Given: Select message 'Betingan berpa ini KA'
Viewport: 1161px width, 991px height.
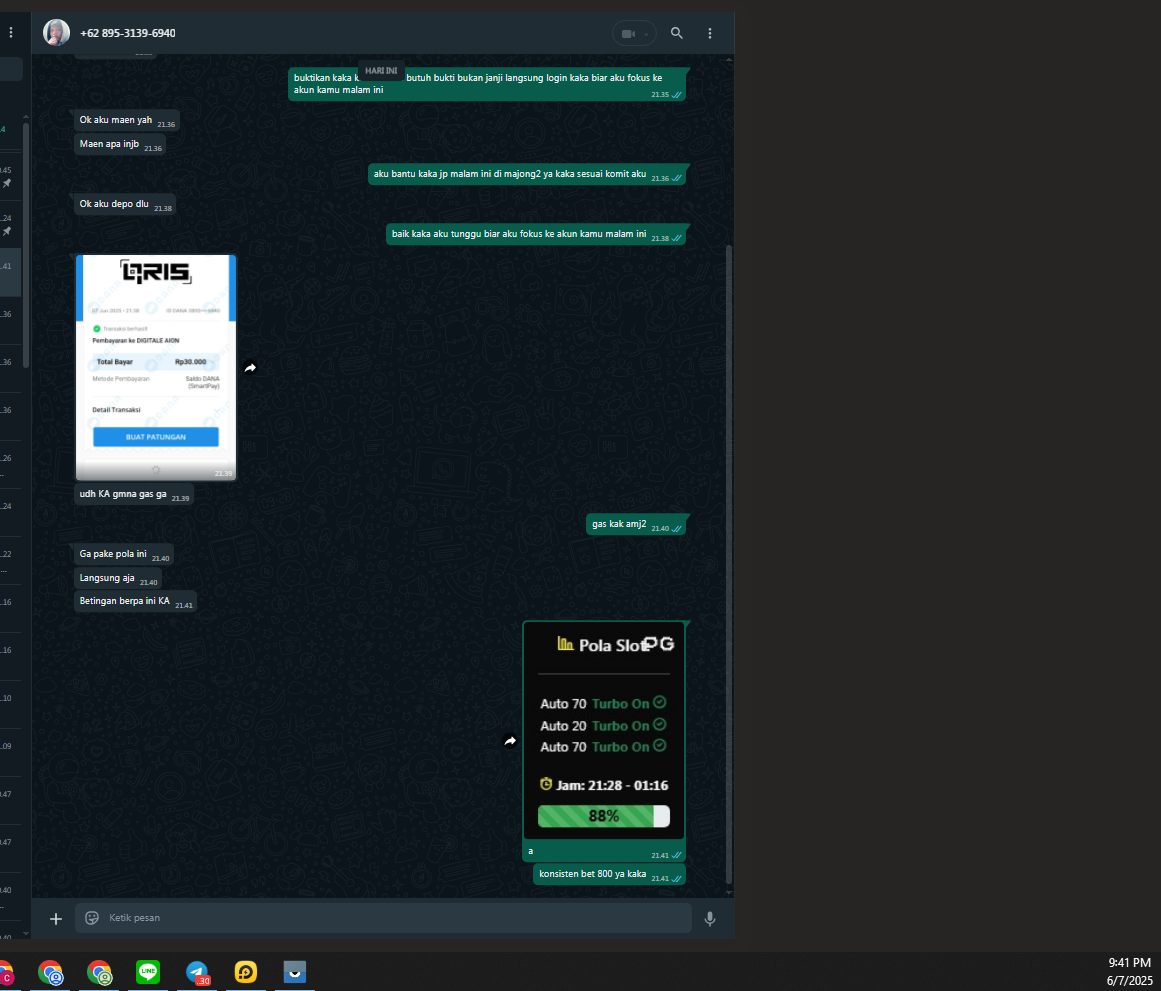Looking at the screenshot, I should point(135,601).
